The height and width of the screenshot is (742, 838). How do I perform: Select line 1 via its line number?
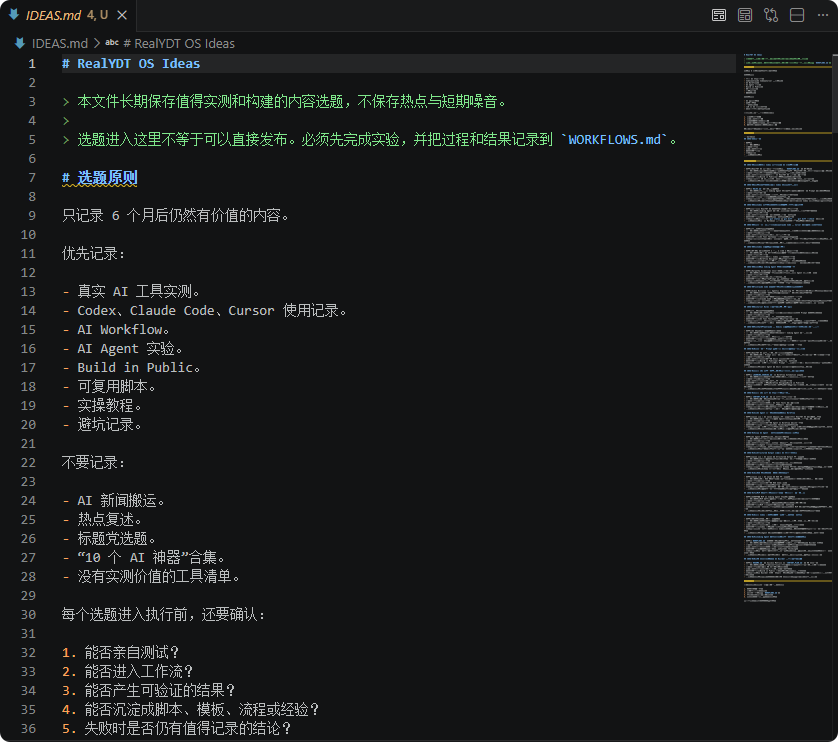tap(32, 64)
